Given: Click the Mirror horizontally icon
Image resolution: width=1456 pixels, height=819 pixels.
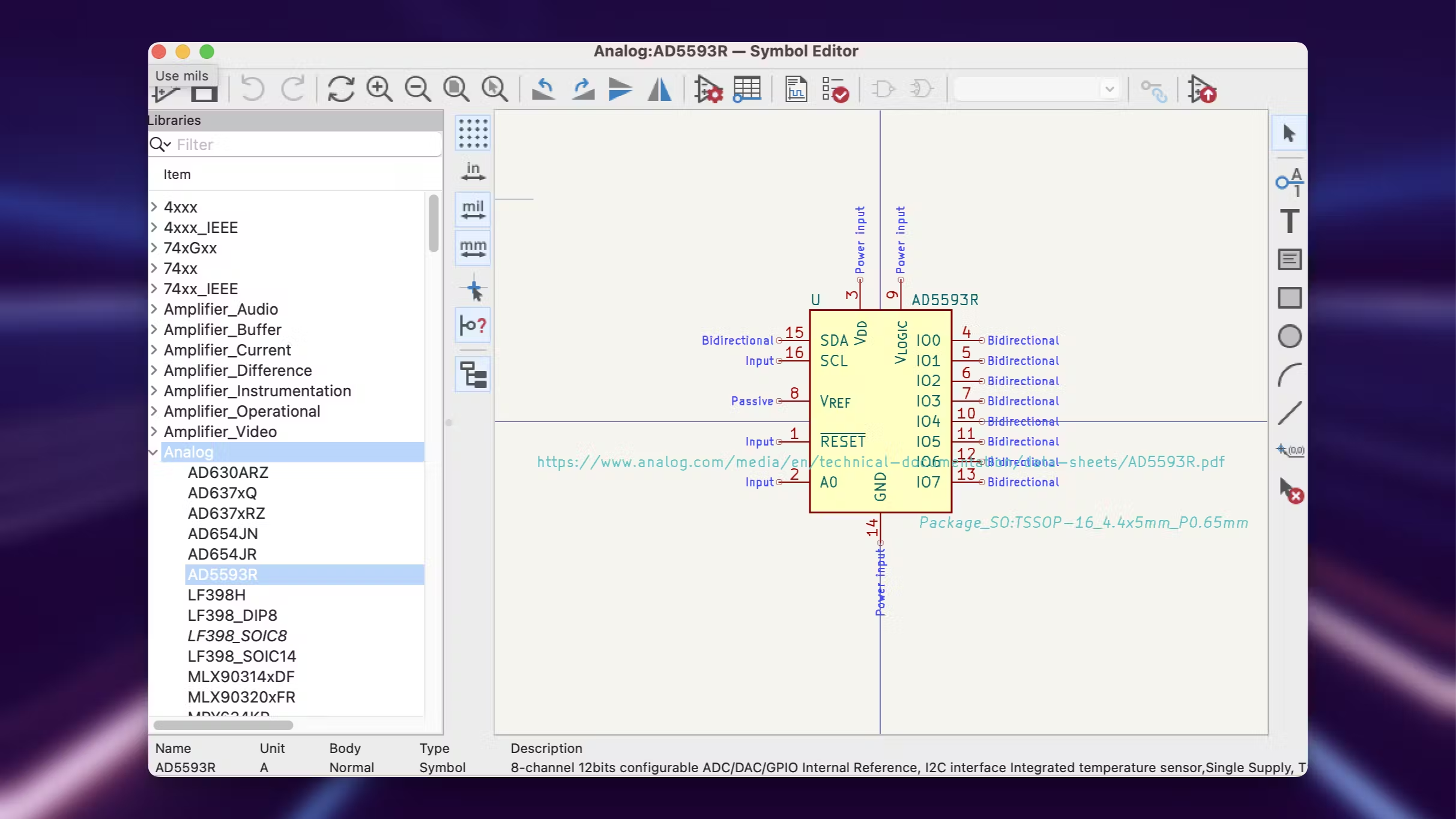Looking at the screenshot, I should 659,89.
